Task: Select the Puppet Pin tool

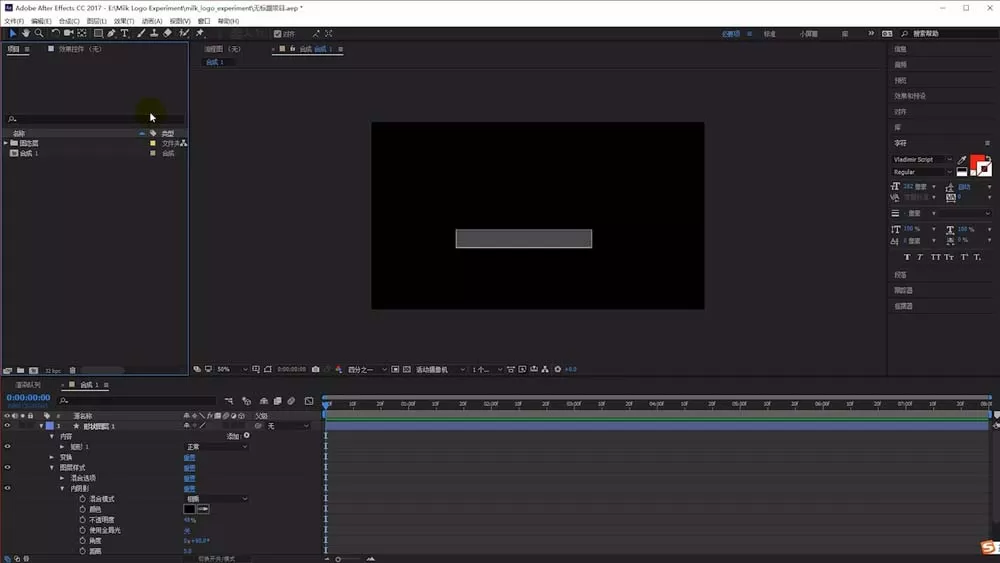Action: pos(200,33)
